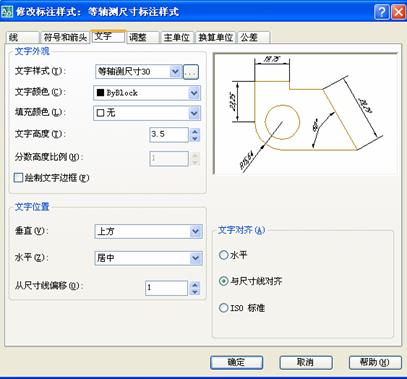Open the 主单位 tab
The height and width of the screenshot is (379, 407).
[x=177, y=37]
